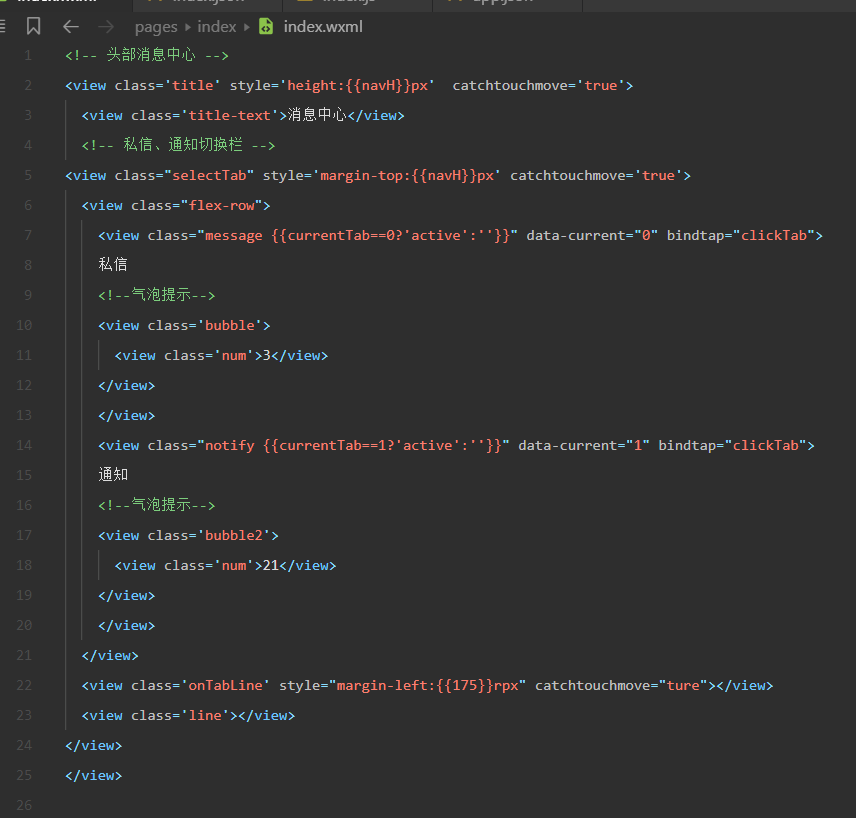Screen dimensions: 856x818
Task: Toggle the bookmark icon in the editor toolbar
Action: click(x=33, y=26)
